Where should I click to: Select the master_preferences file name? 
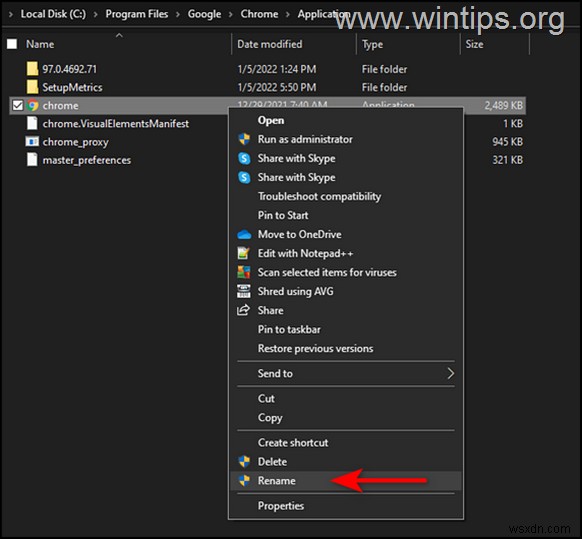coord(86,160)
